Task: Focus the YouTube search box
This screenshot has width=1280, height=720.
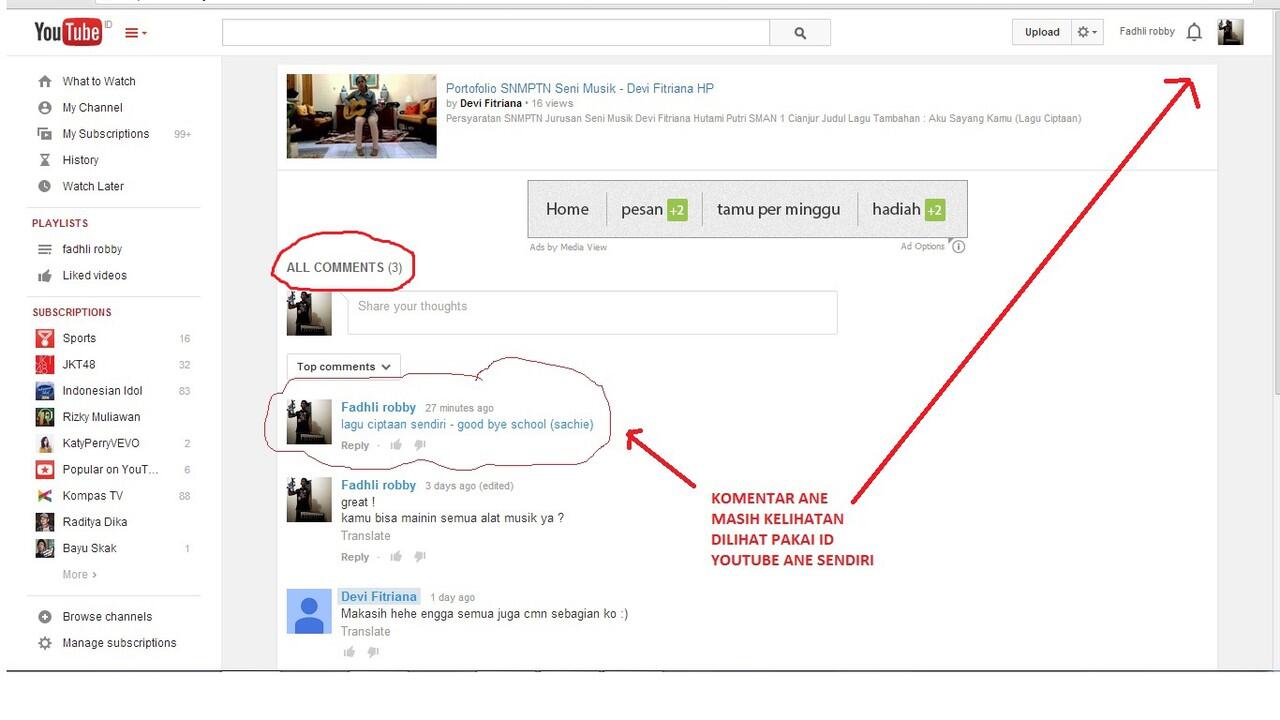Action: (x=496, y=33)
